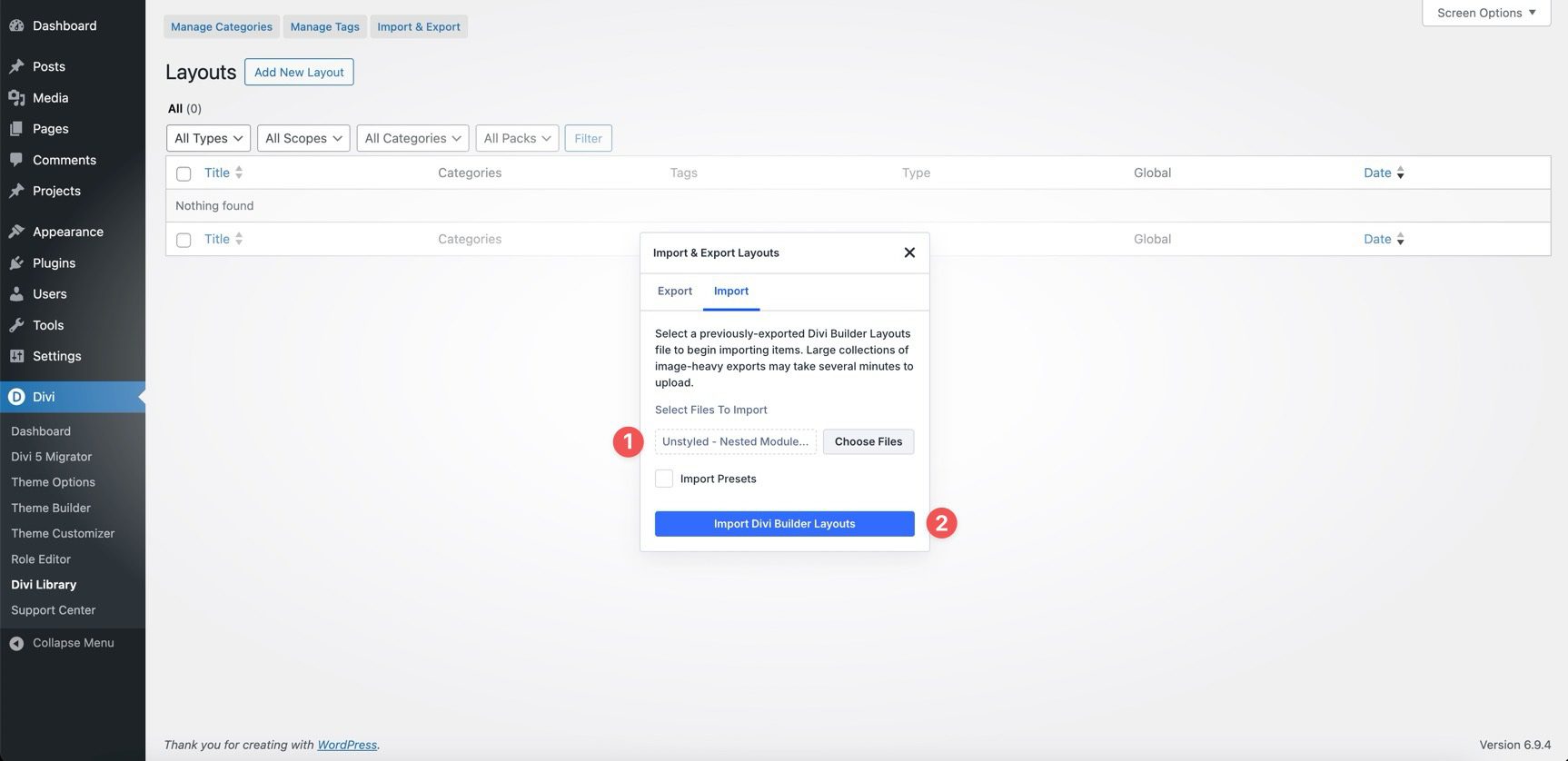Open Divi 5 Migrator submenu item
The image size is (1568, 761).
point(52,457)
